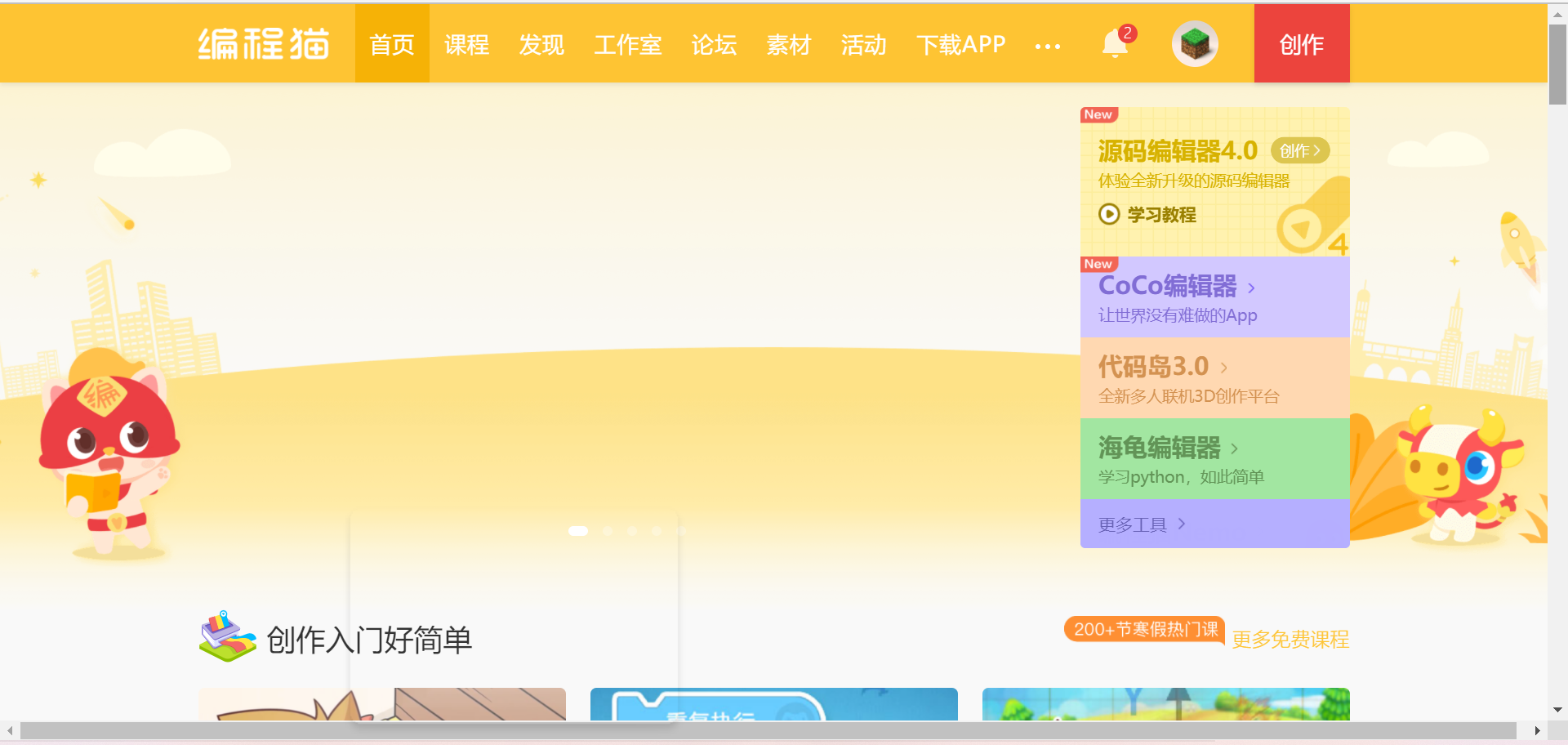Open the 发现 menu
Viewport: 1568px width, 745px height.
click(x=541, y=44)
